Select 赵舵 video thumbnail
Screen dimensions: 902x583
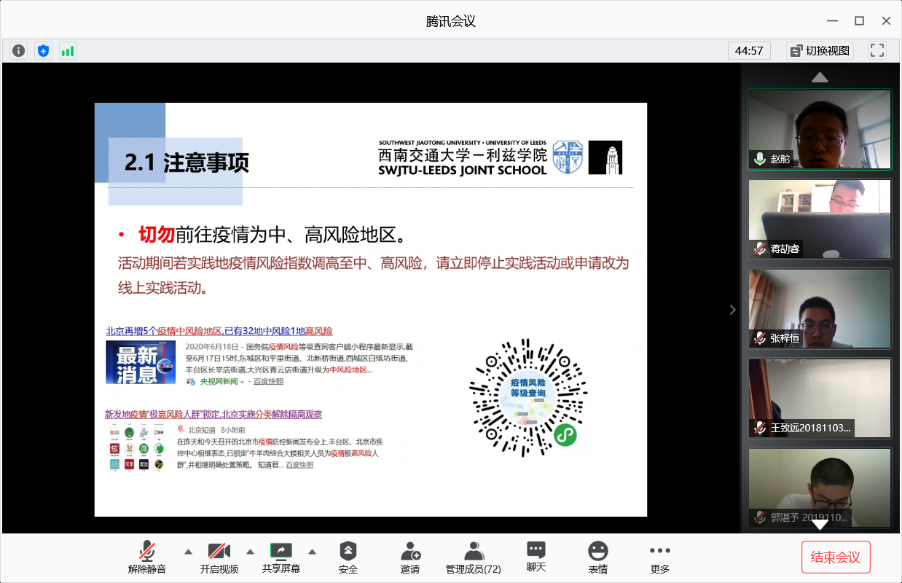820,129
